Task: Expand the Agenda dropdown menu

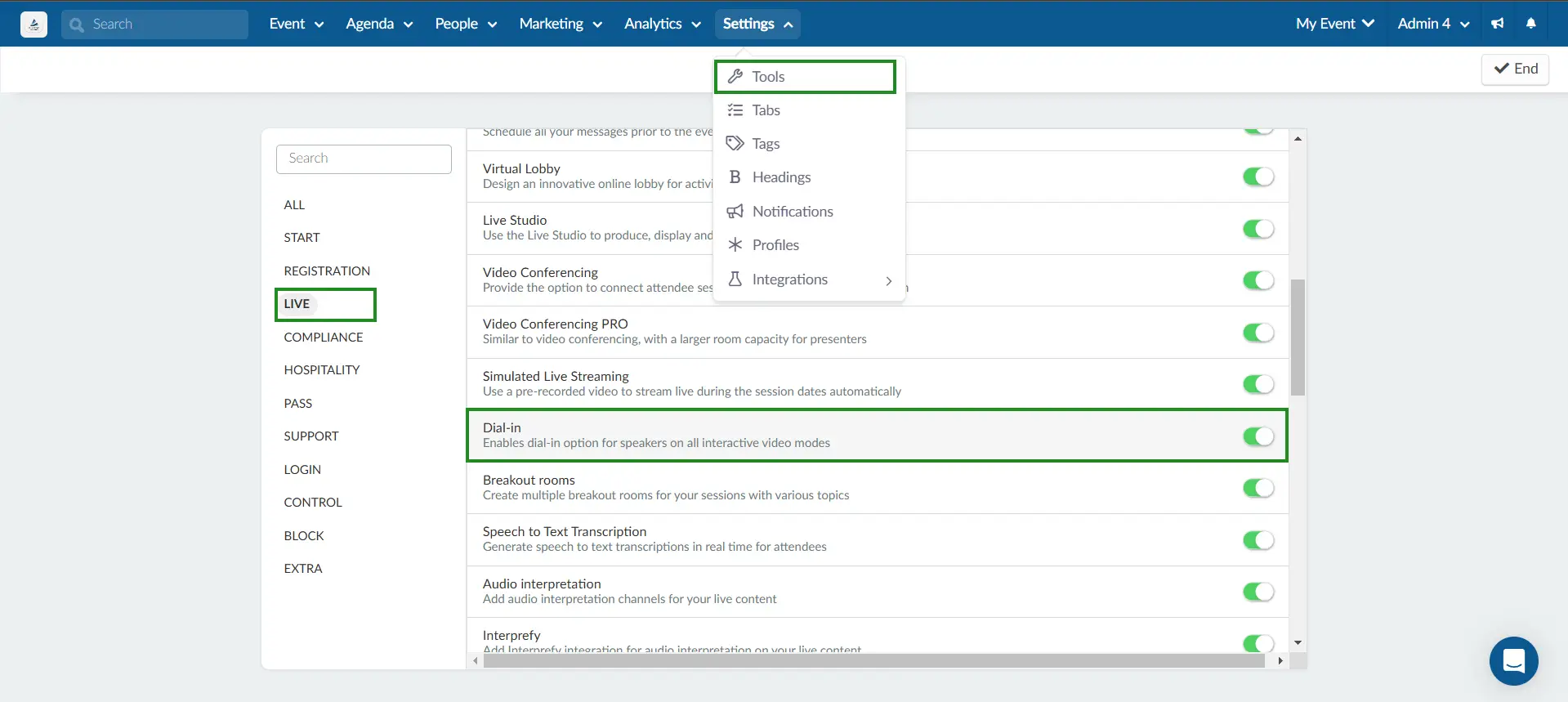Action: point(379,24)
